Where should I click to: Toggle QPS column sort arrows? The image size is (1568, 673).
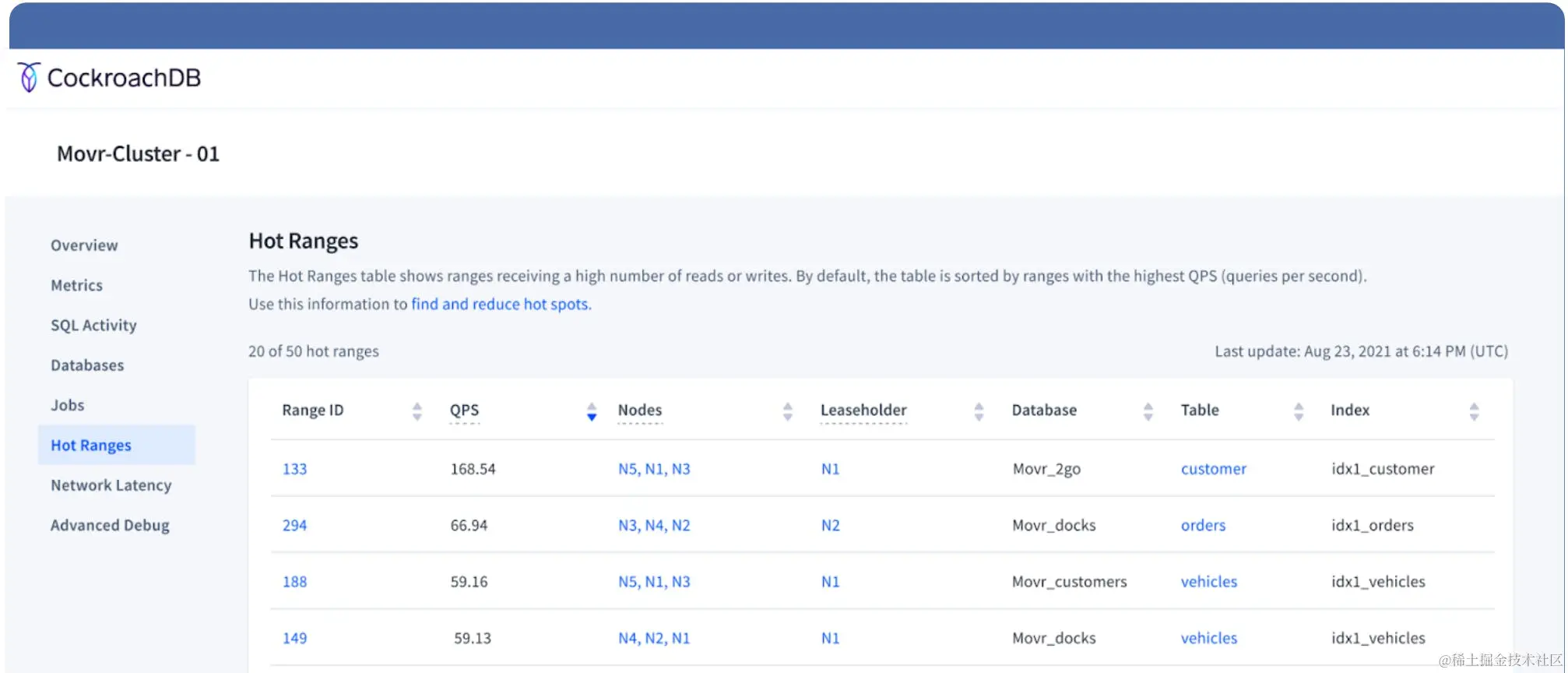coord(592,411)
